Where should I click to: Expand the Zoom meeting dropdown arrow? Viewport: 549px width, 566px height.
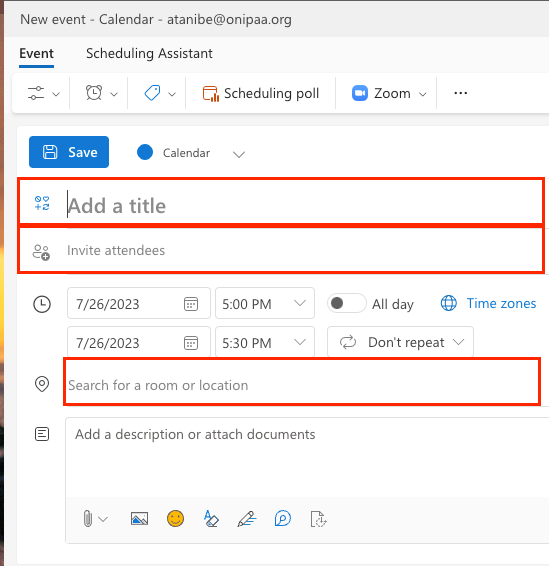423,94
